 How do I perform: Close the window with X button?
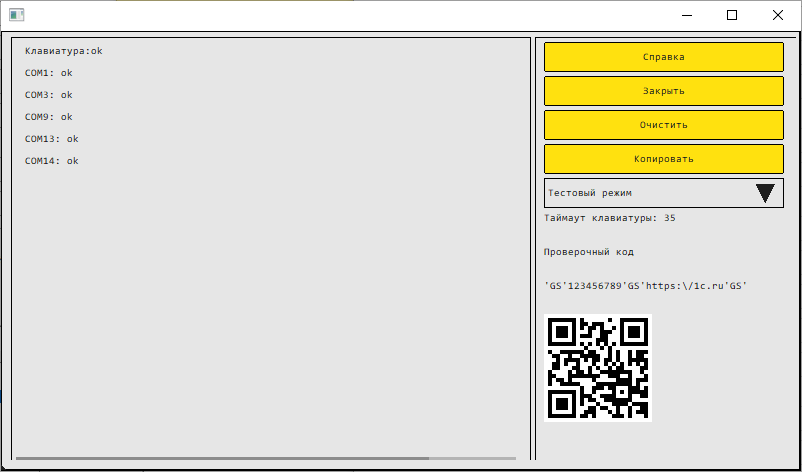click(777, 15)
